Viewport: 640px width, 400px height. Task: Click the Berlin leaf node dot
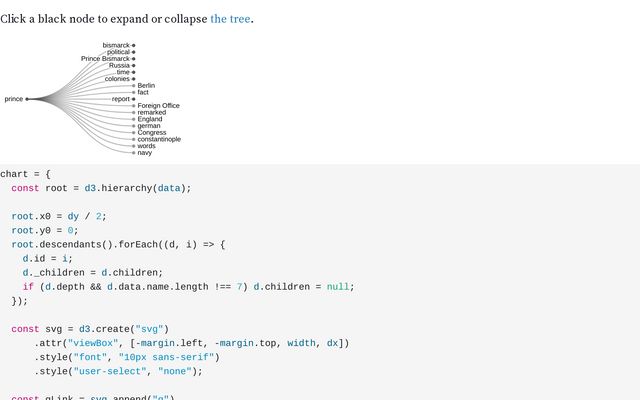134,86
